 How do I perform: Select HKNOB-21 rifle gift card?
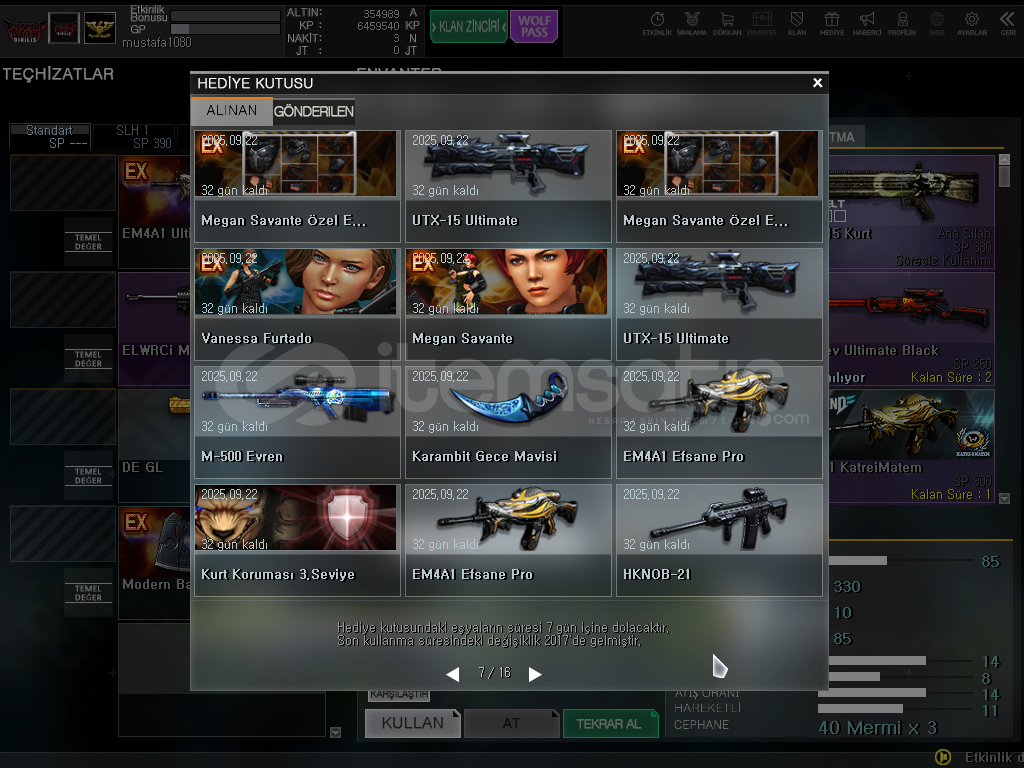coord(719,541)
